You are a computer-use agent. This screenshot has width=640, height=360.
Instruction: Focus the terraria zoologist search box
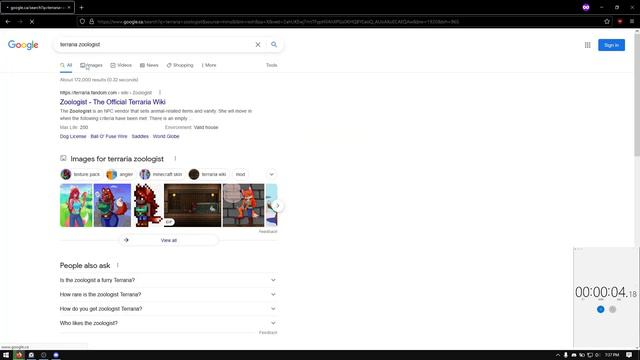155,44
